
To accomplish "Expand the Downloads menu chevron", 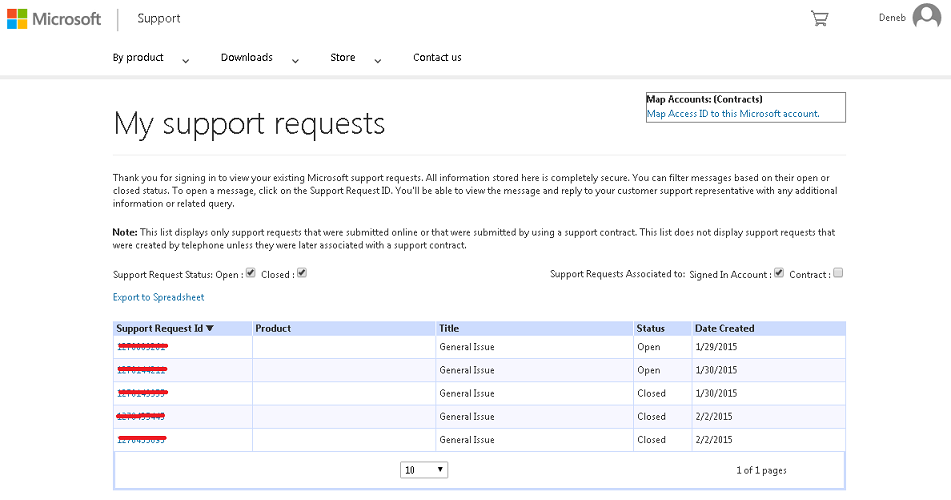I will tap(295, 61).
